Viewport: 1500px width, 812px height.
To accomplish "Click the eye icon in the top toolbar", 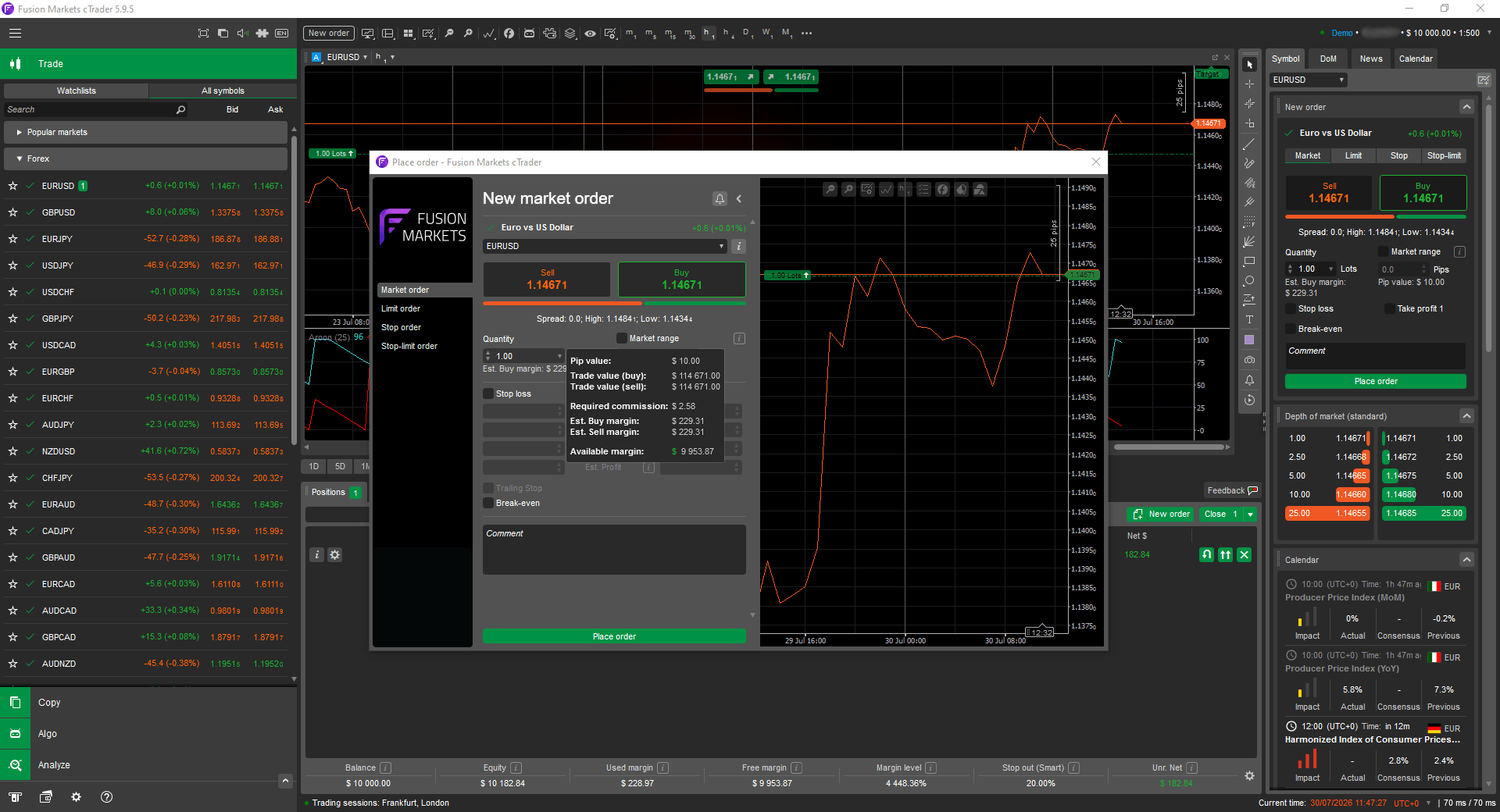I will [x=590, y=33].
